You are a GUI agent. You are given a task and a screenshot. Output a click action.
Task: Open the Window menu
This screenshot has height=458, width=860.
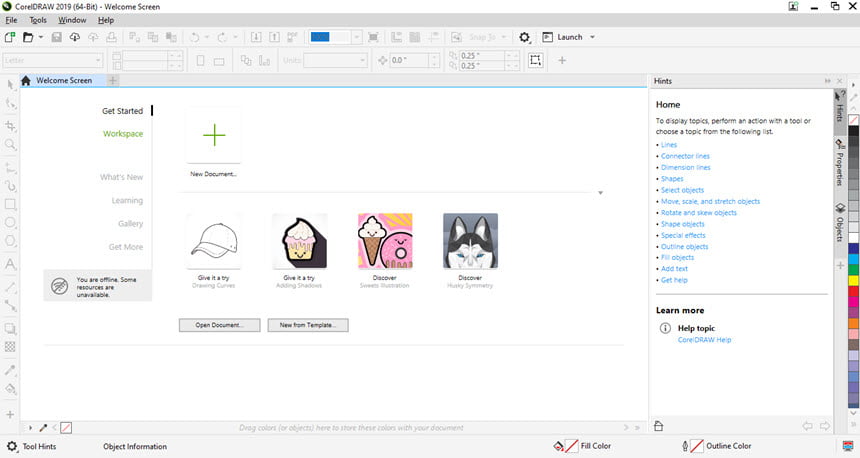[x=72, y=20]
